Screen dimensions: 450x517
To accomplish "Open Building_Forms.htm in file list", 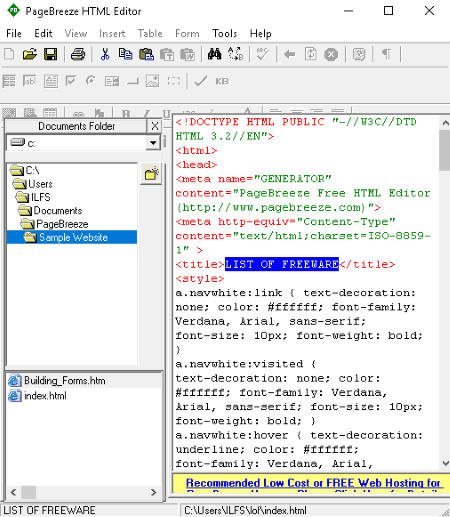I will coord(57,380).
